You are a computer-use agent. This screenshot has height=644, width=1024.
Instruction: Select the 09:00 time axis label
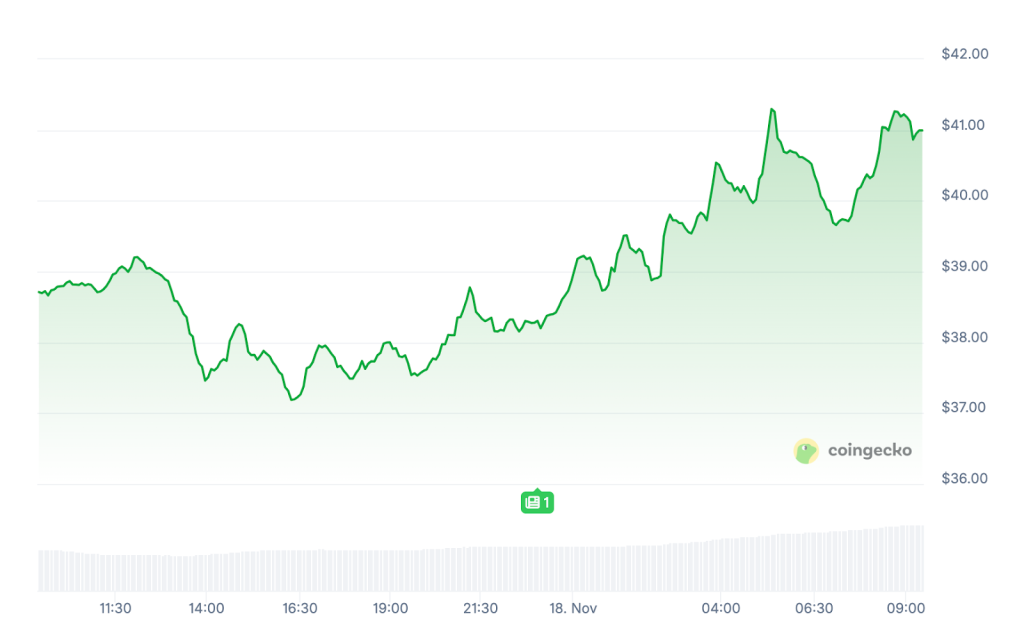905,608
